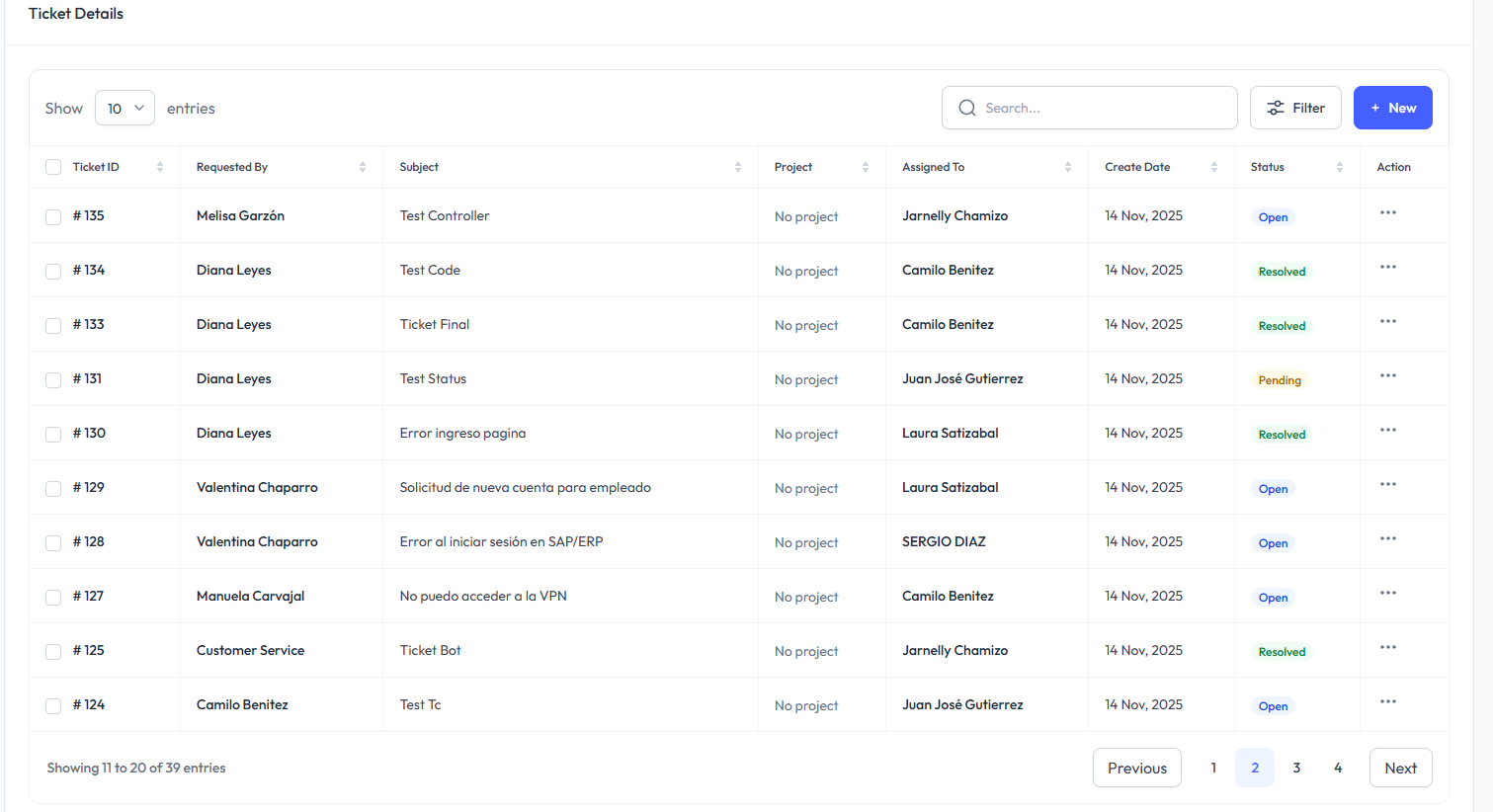Screen dimensions: 1493x812
Task: Sort by Ticket ID column arrows
Action: 160,167
